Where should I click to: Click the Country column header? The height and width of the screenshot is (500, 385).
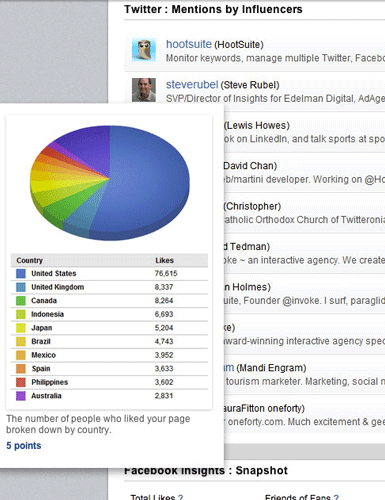tap(30, 260)
